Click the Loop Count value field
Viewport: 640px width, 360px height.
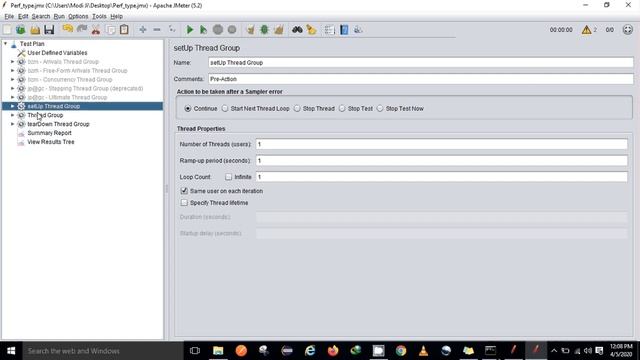coord(442,177)
